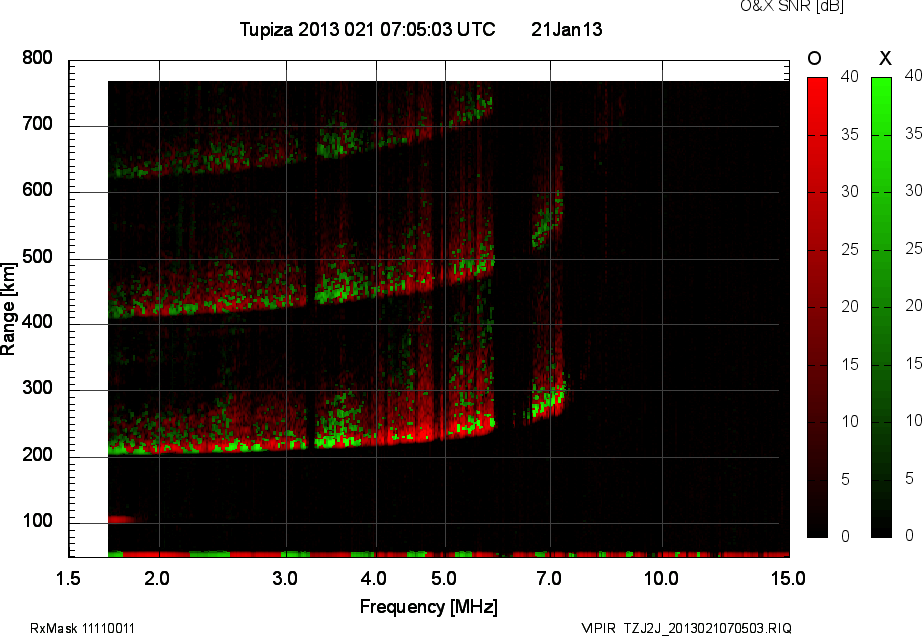Screen dimensions: 922x636
Task: Click the 800 range tick label
Action: click(37, 58)
